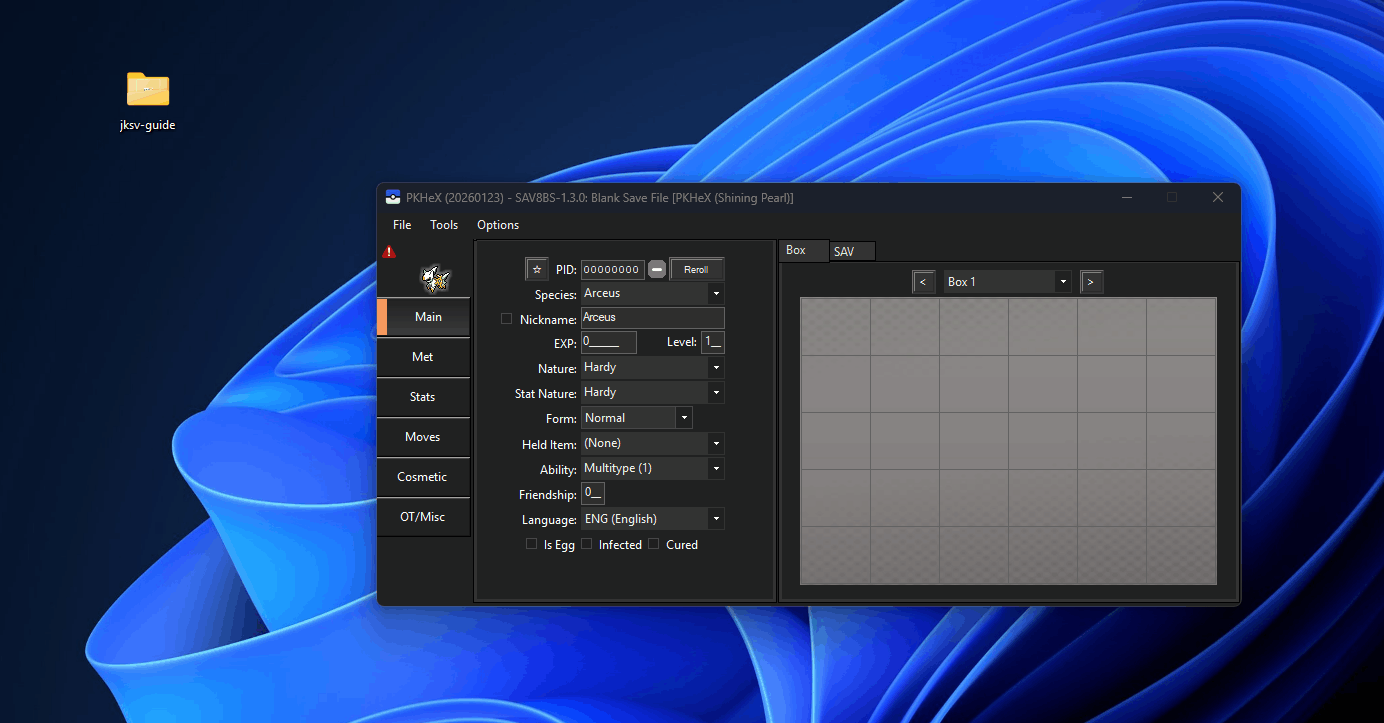This screenshot has height=723, width=1384.
Task: Check the Is Egg checkbox
Action: point(532,544)
